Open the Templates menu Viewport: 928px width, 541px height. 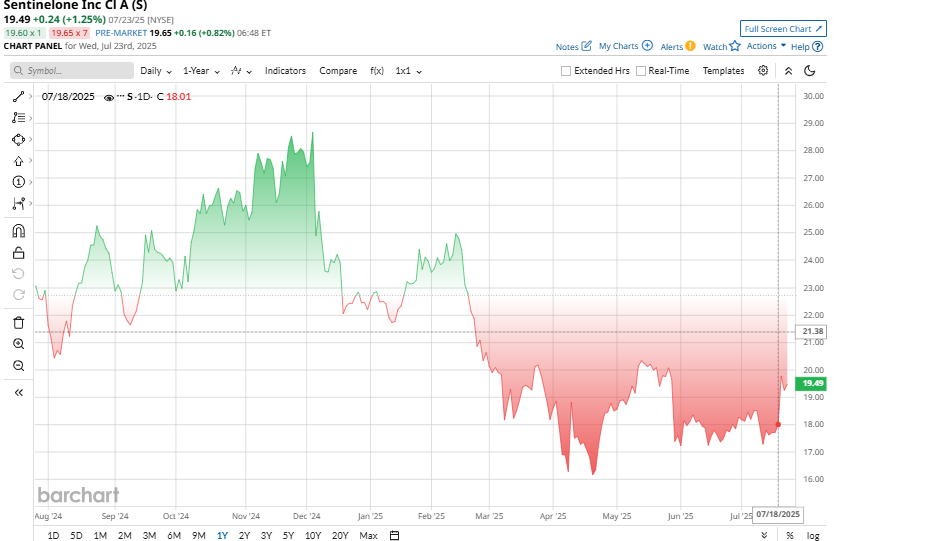point(723,71)
